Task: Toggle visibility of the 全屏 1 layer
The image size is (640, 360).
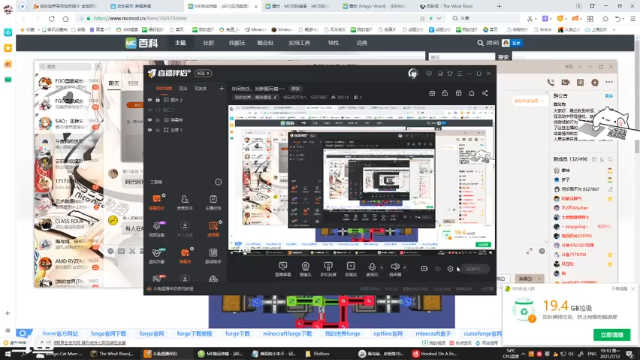Action: pyautogui.click(x=150, y=130)
